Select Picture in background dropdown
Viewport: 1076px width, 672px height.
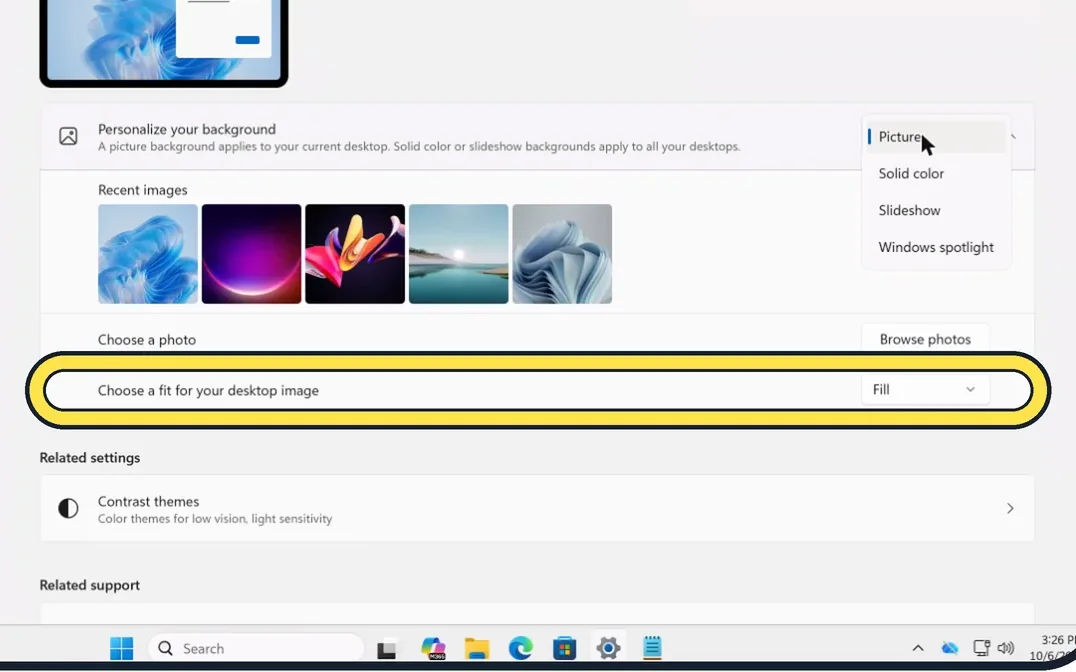click(935, 137)
